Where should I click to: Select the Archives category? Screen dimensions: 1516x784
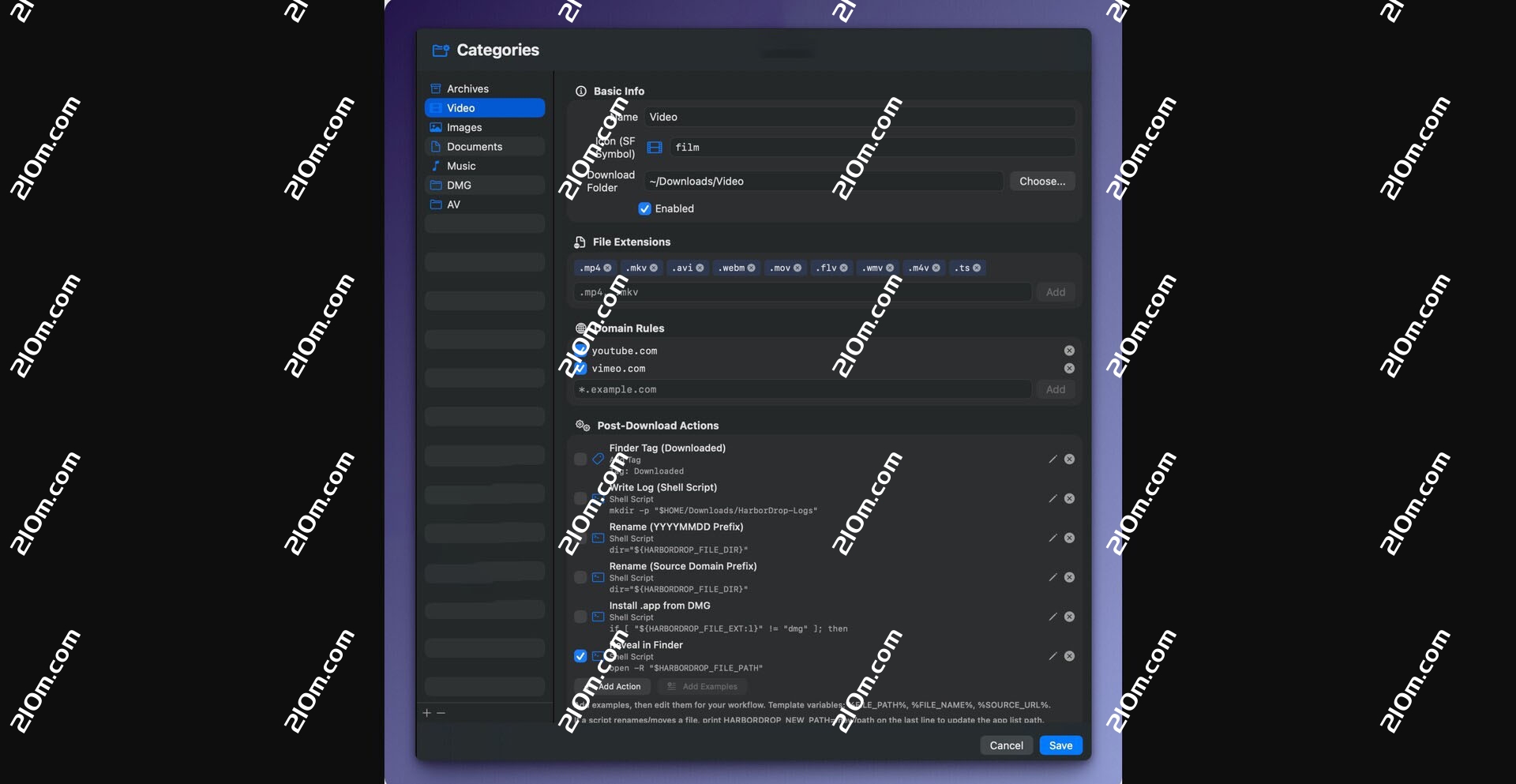[x=469, y=88]
